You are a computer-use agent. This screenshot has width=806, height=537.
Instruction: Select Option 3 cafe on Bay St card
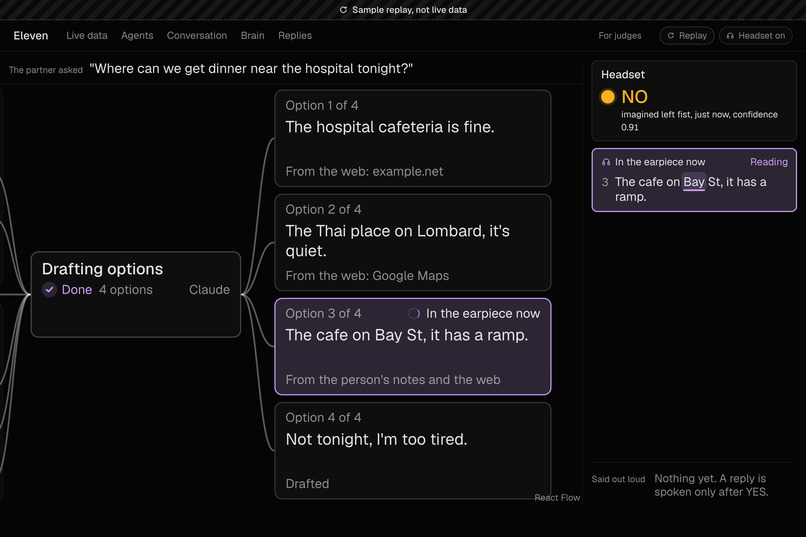[x=413, y=346]
